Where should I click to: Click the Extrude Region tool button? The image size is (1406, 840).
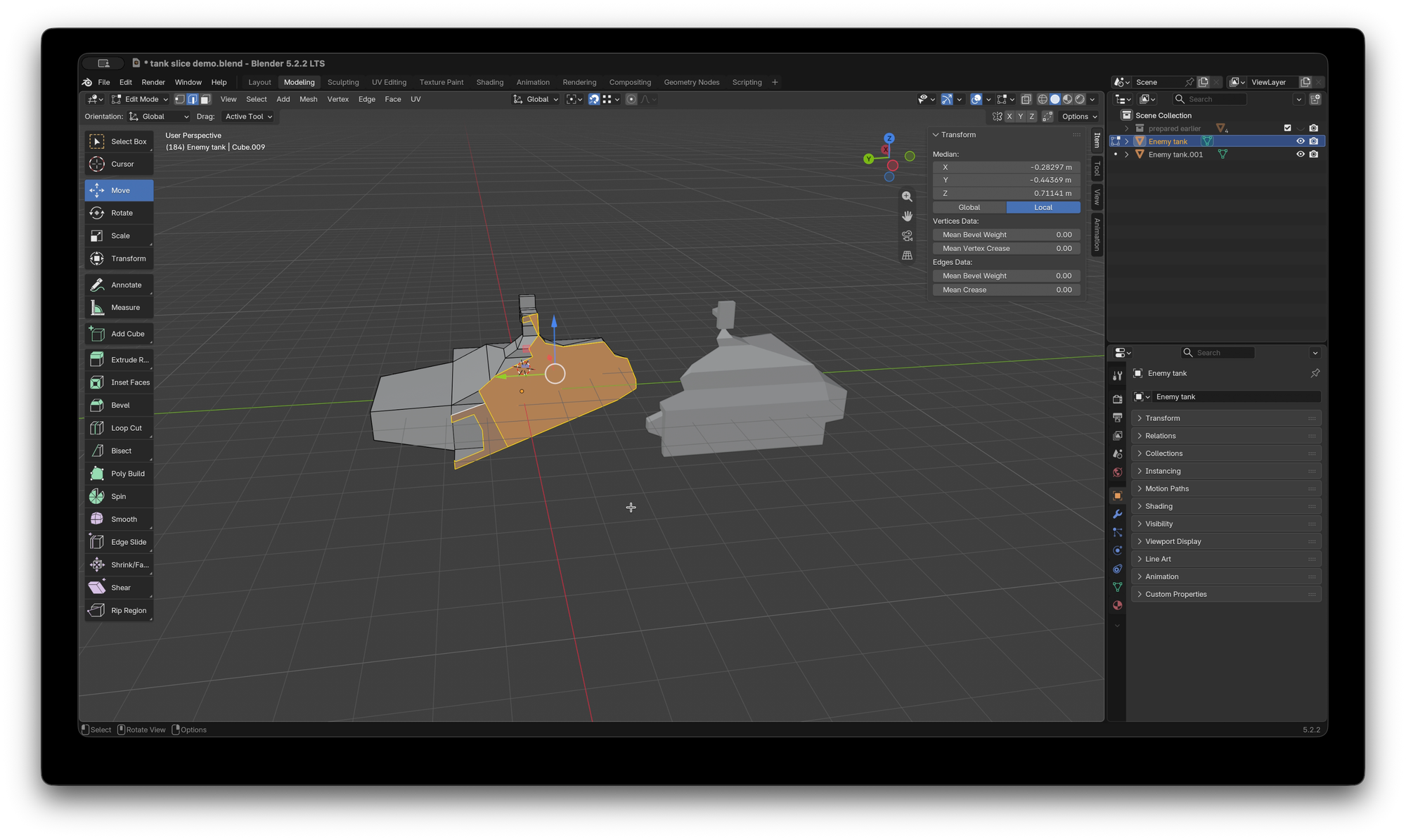pos(119,359)
